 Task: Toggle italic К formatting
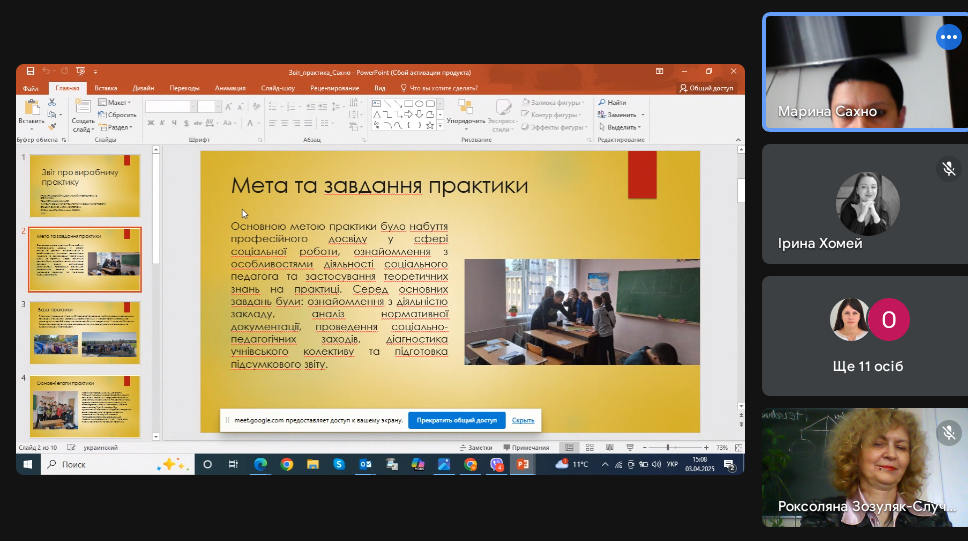[x=162, y=123]
